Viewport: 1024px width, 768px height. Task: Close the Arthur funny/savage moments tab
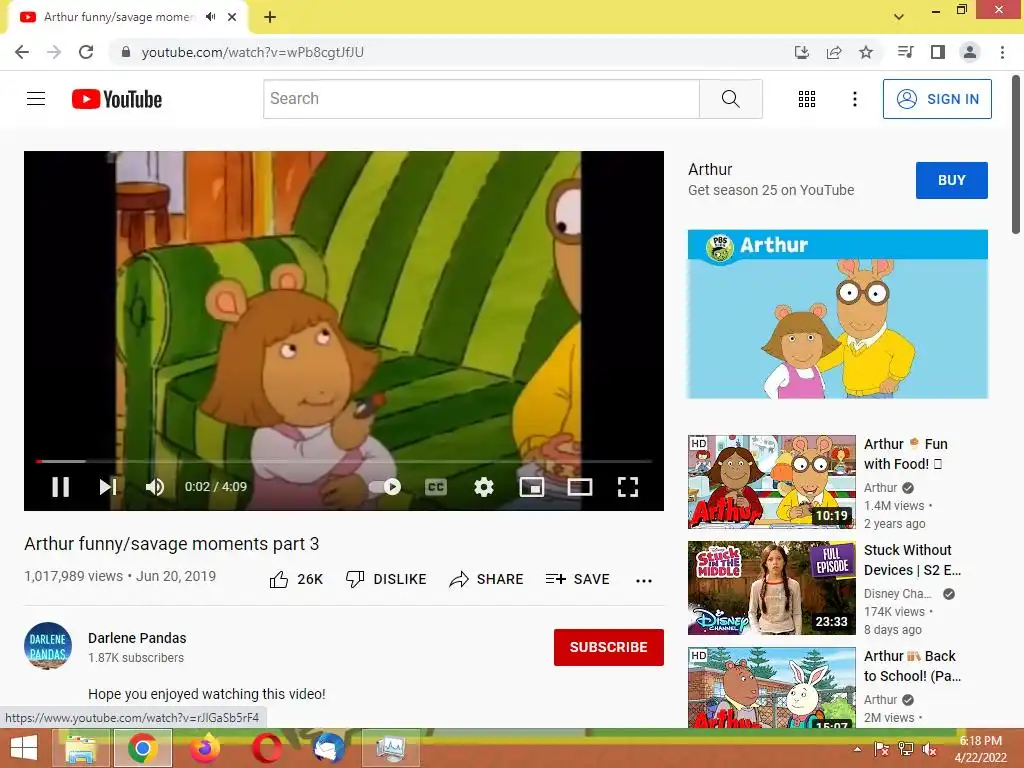click(x=232, y=18)
